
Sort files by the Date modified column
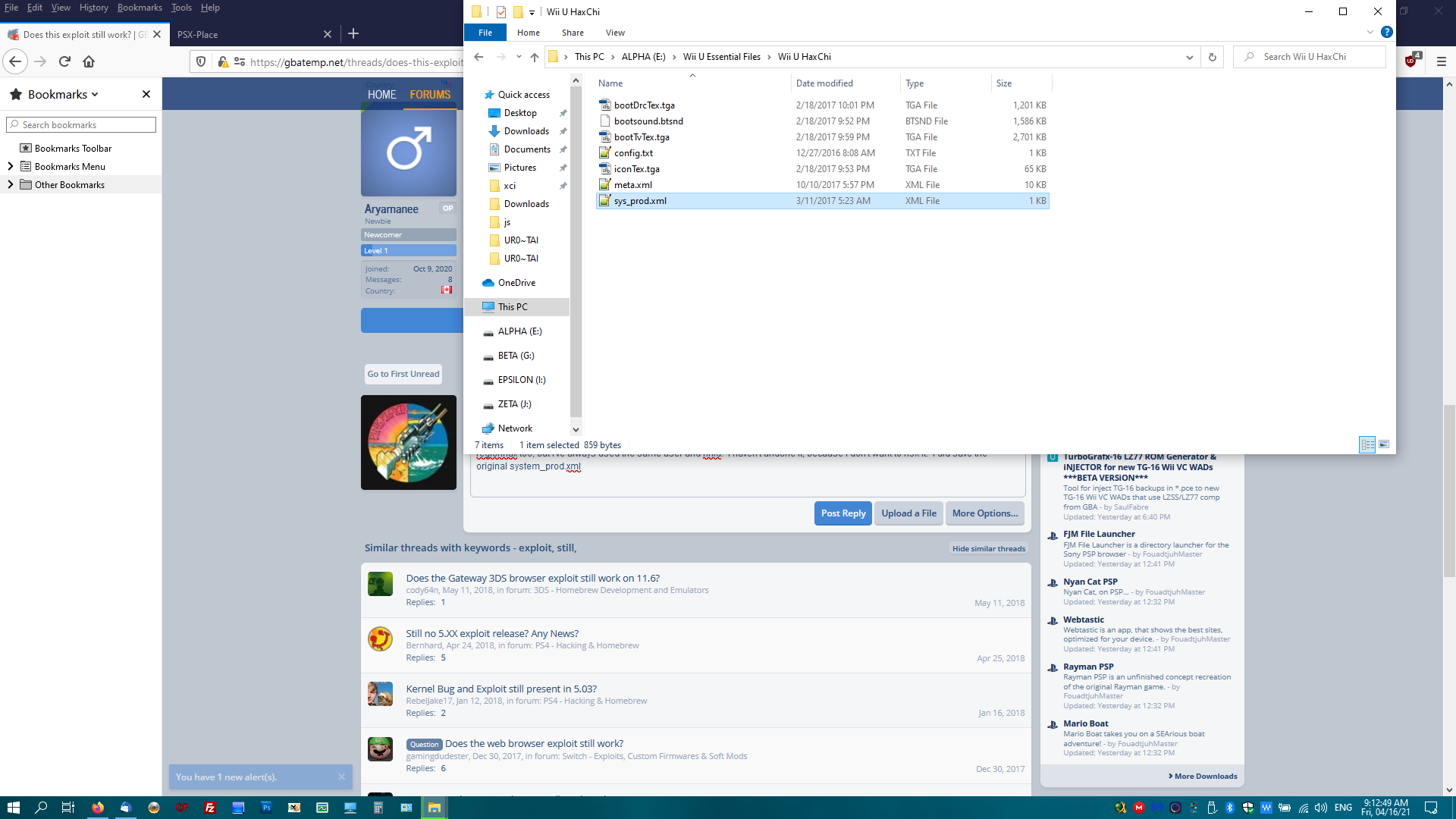[845, 83]
